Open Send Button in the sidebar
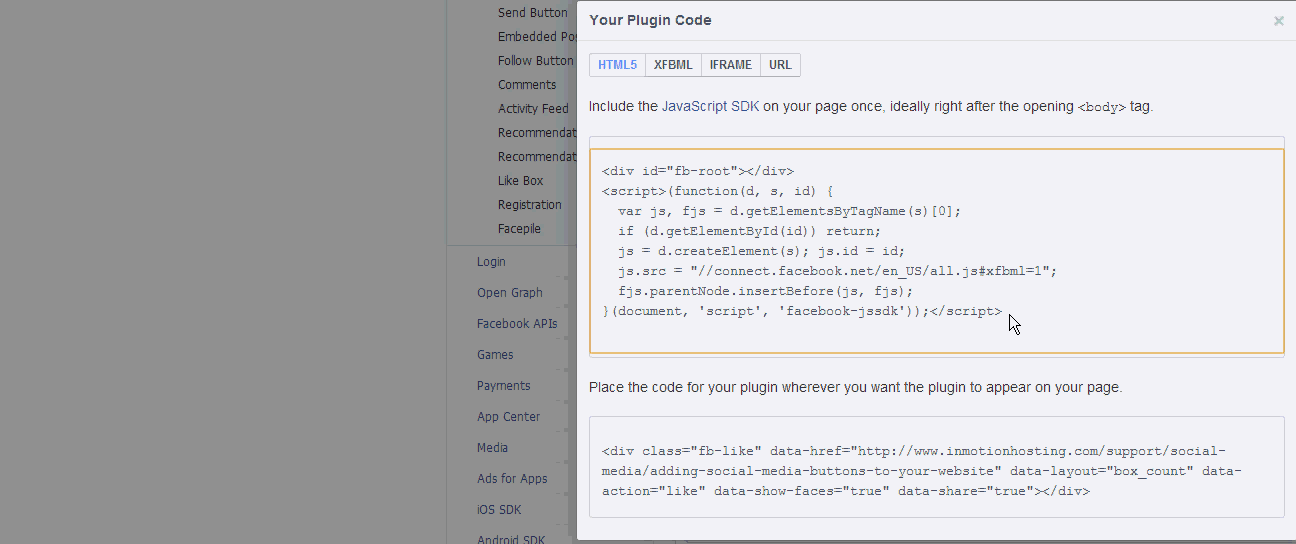Screen dimensions: 1296x544 [532, 13]
